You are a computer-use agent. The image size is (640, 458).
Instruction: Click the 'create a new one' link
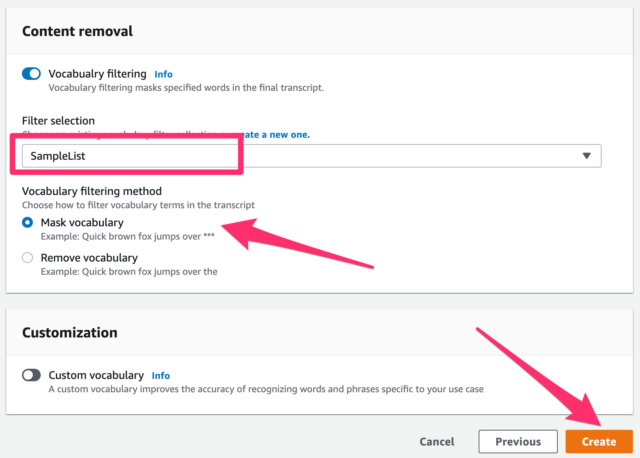click(x=273, y=135)
